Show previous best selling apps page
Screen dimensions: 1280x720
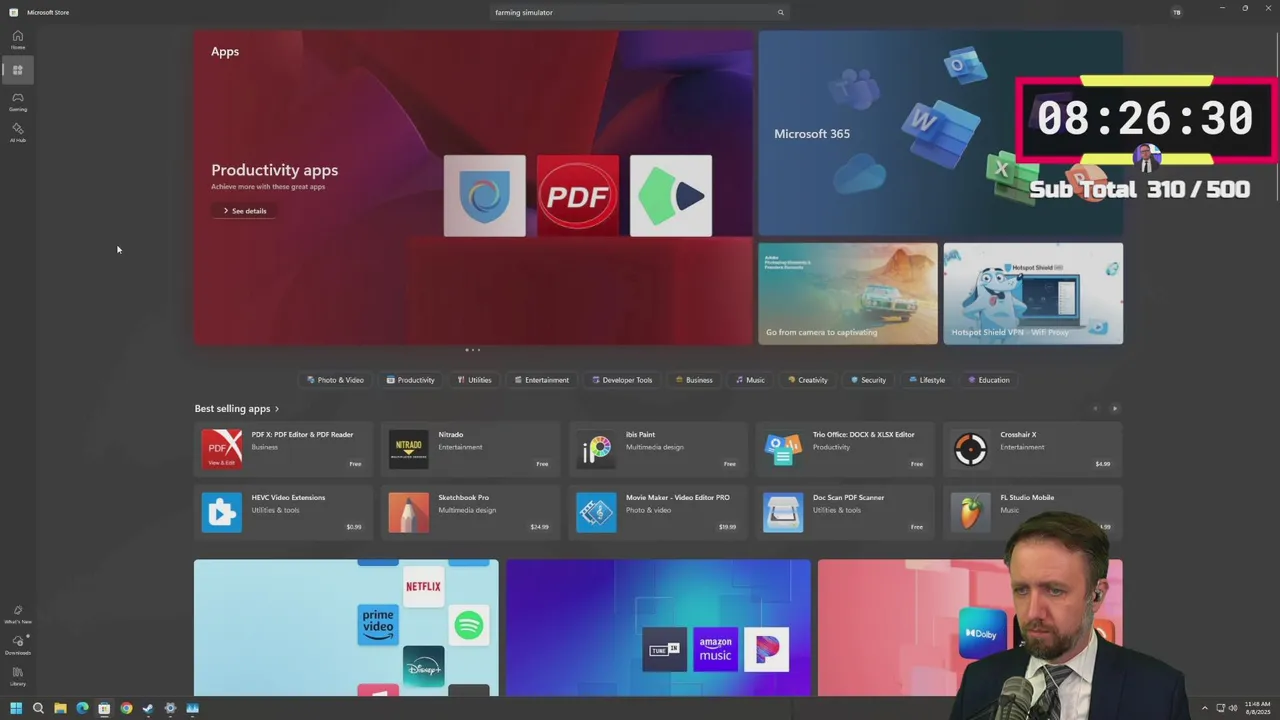point(1095,409)
